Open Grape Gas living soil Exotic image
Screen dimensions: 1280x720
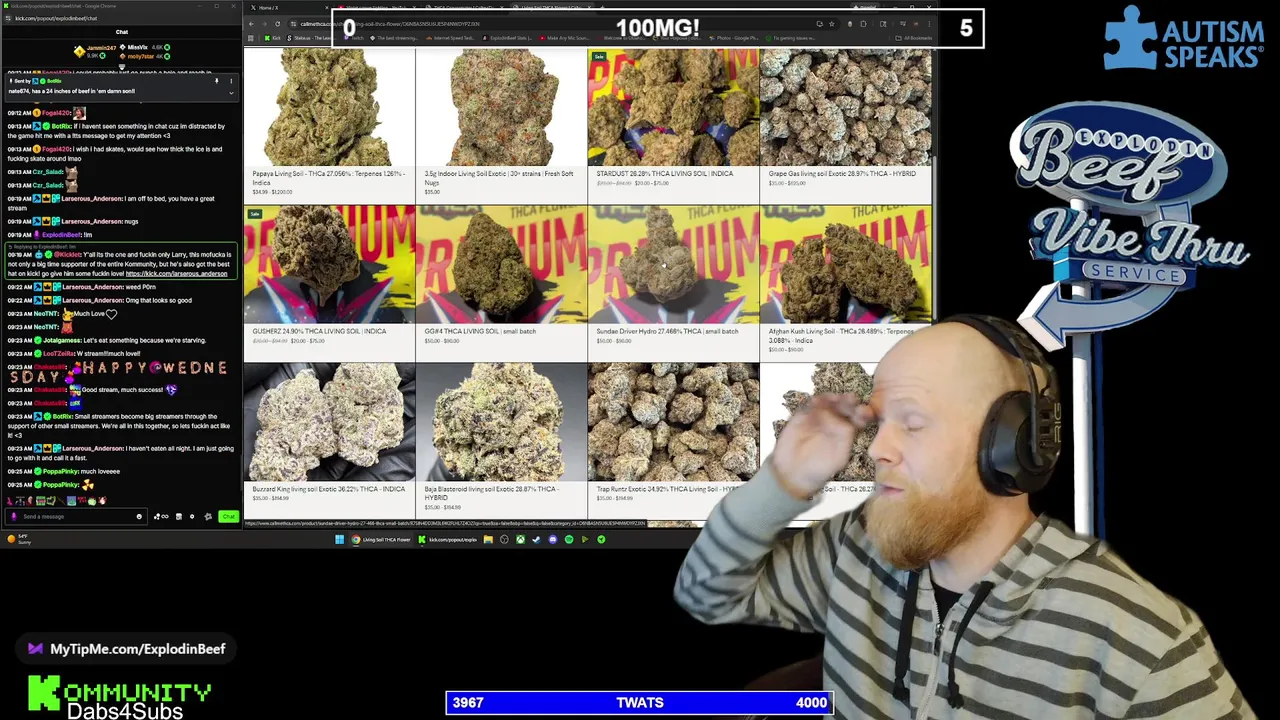coord(845,107)
